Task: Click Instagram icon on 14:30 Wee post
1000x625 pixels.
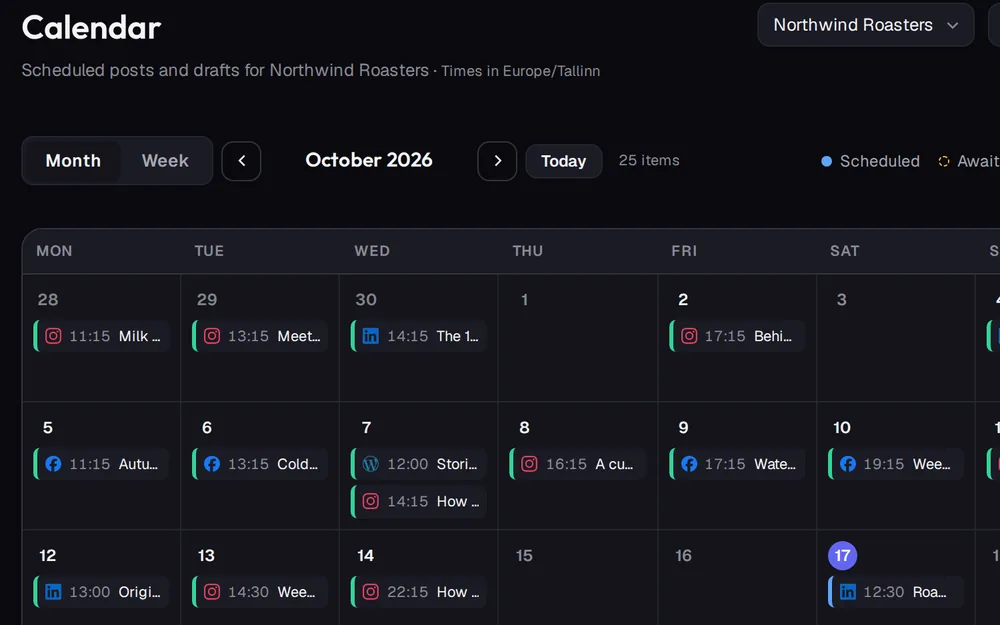Action: tap(212, 592)
